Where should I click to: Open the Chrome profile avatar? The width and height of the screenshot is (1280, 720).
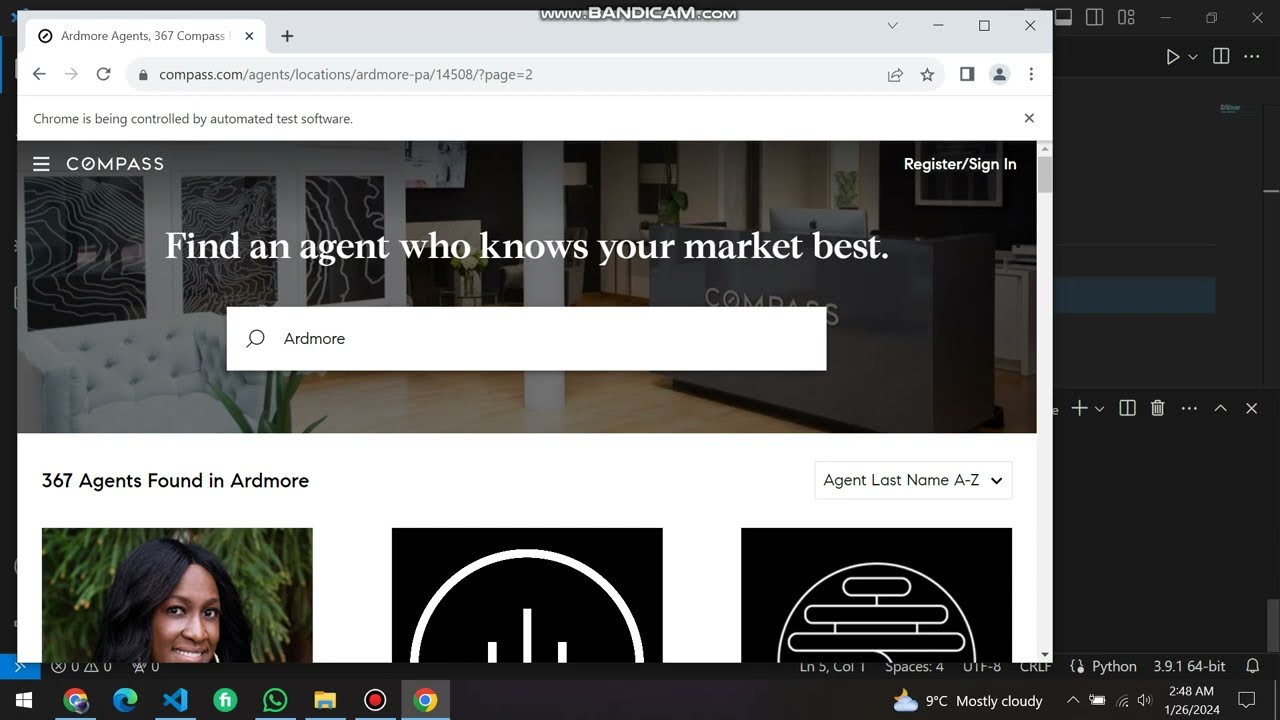point(999,74)
